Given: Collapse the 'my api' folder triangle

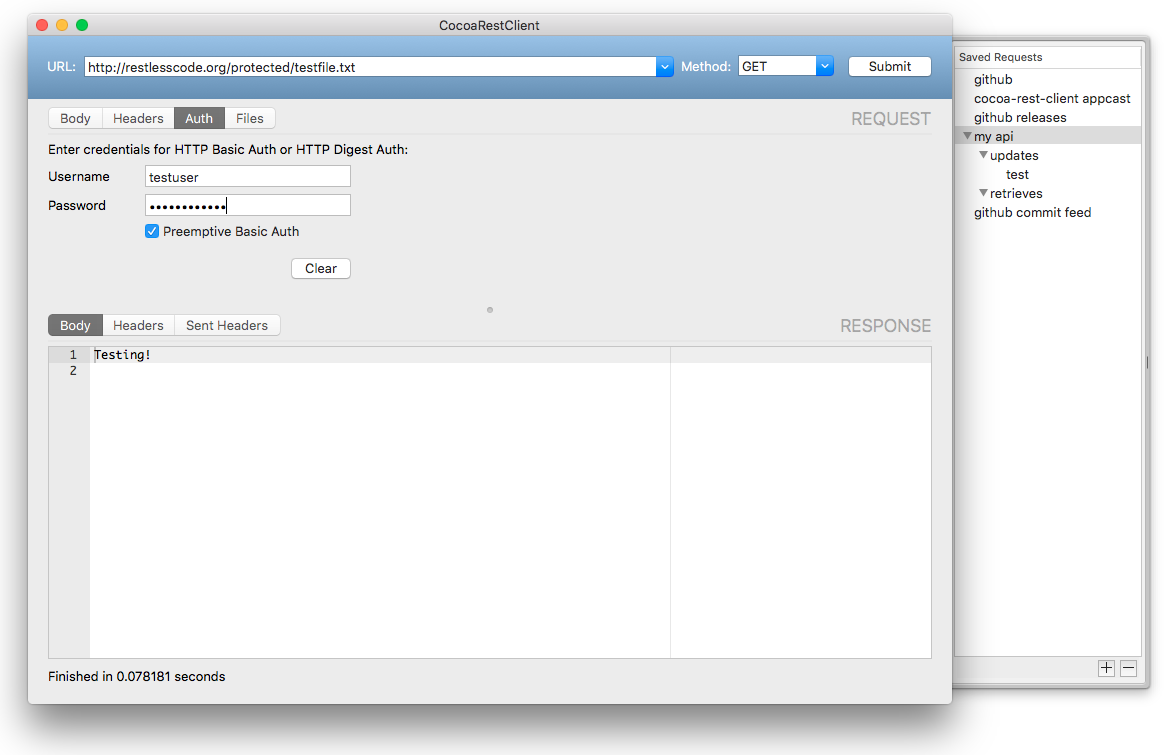Looking at the screenshot, I should tap(967, 136).
